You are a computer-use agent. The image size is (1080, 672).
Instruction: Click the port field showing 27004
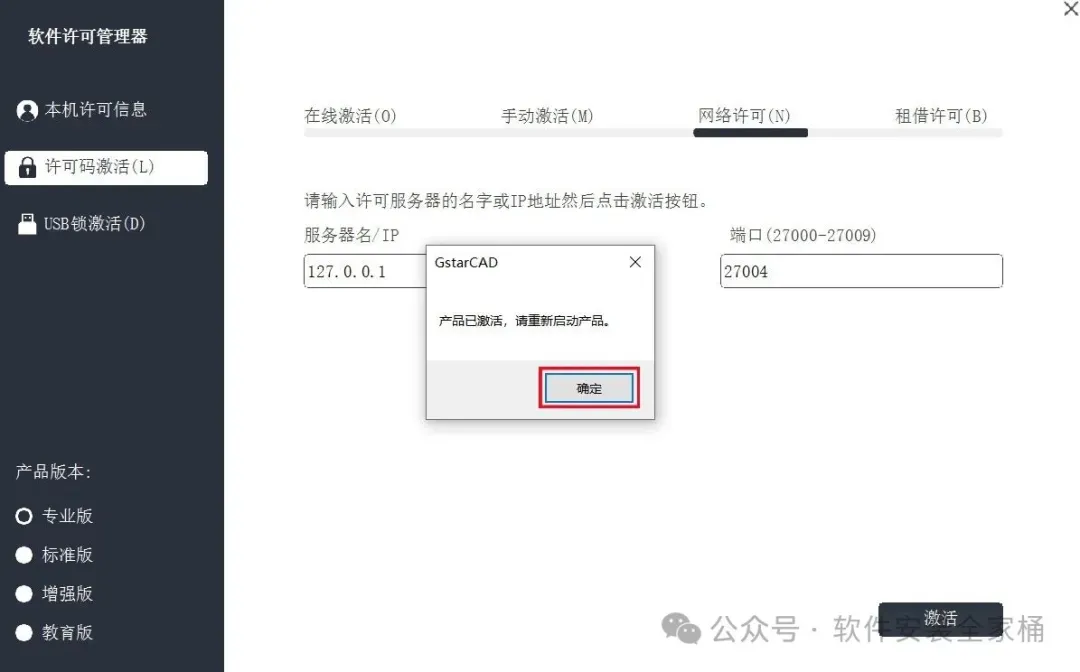click(861, 271)
